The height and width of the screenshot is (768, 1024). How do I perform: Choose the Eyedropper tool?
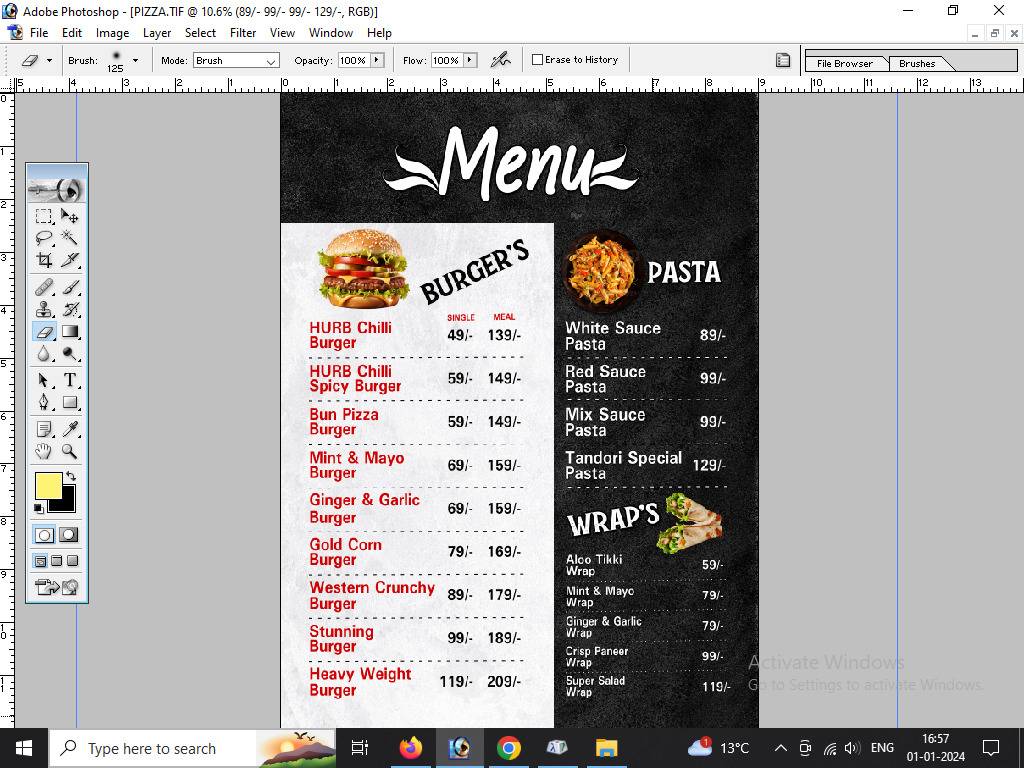[x=69, y=428]
